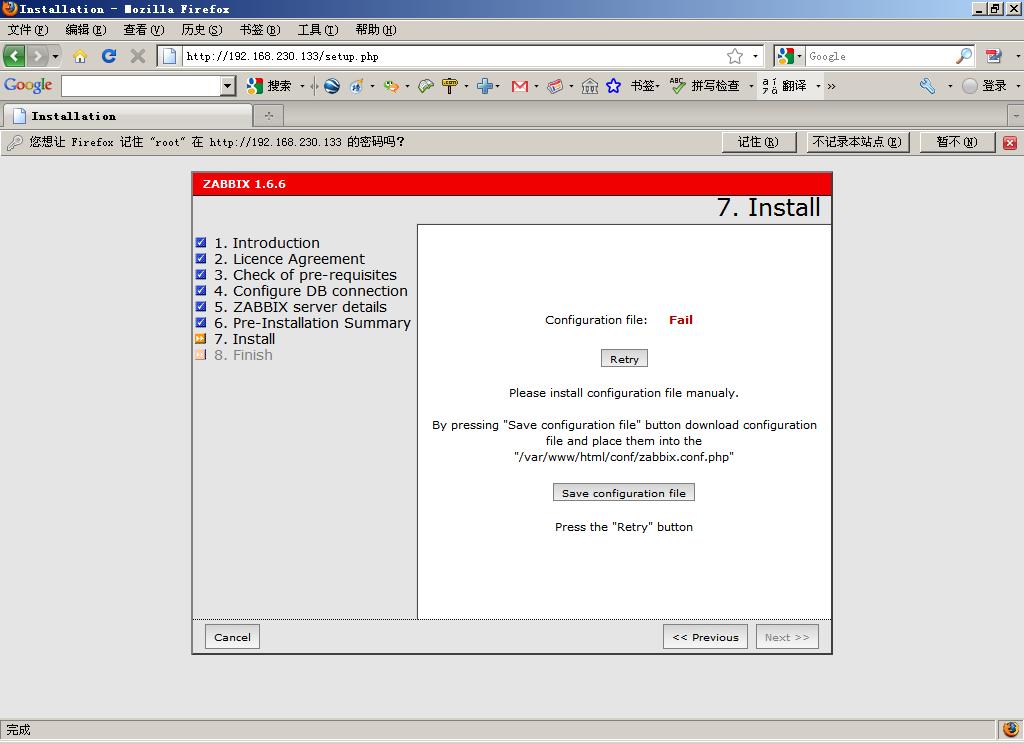The width and height of the screenshot is (1024, 744).
Task: Open the Gmail envelope toolbar icon
Action: (520, 86)
